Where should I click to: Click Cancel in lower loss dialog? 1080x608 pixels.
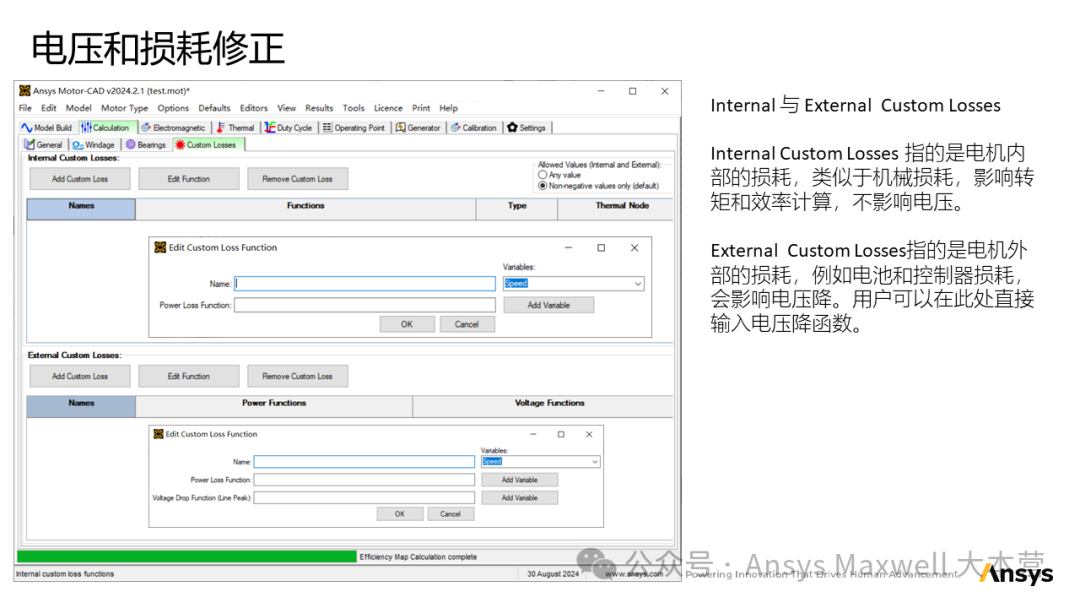[x=450, y=514]
